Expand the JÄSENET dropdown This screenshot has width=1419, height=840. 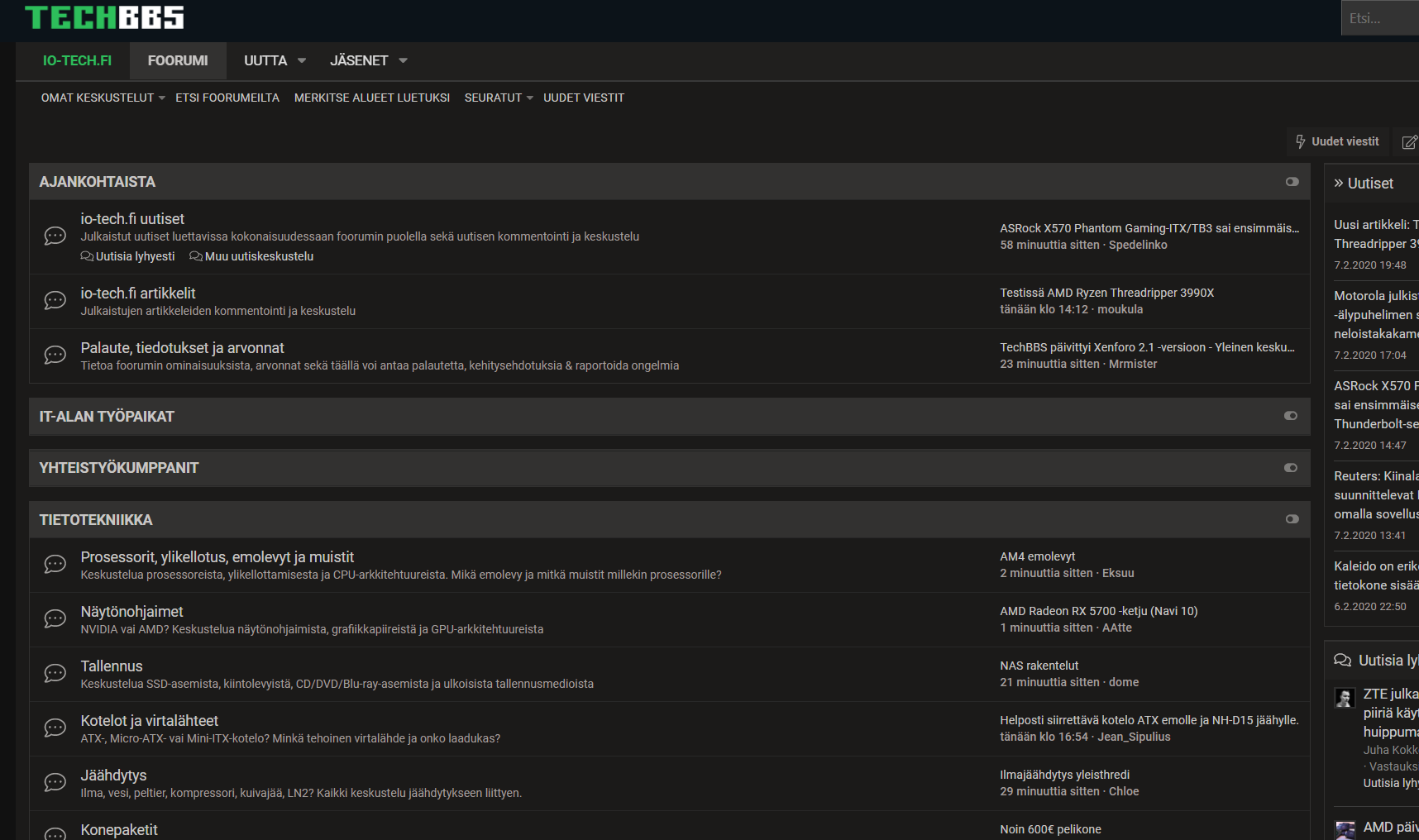tap(368, 60)
